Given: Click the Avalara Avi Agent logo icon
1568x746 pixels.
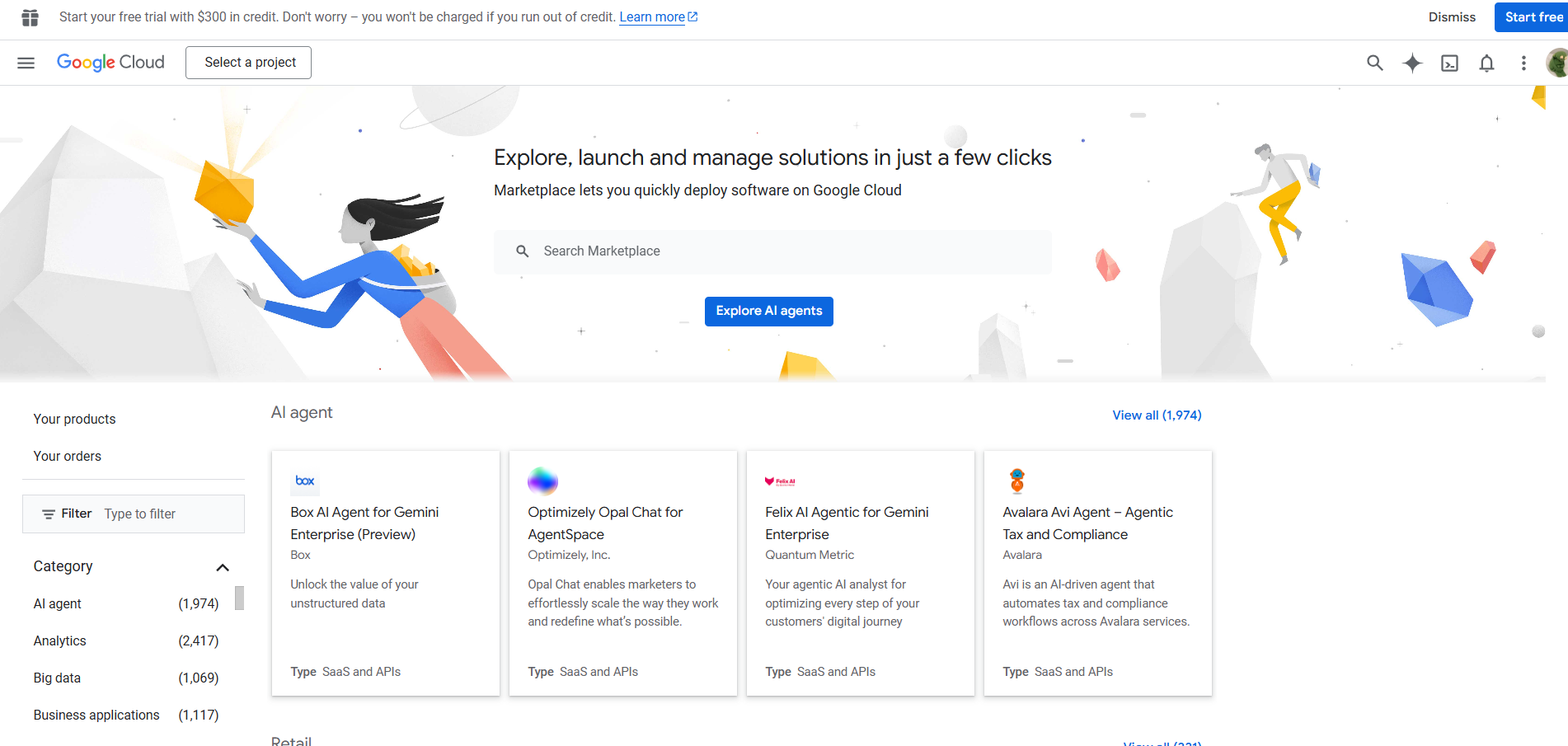Looking at the screenshot, I should [x=1017, y=481].
